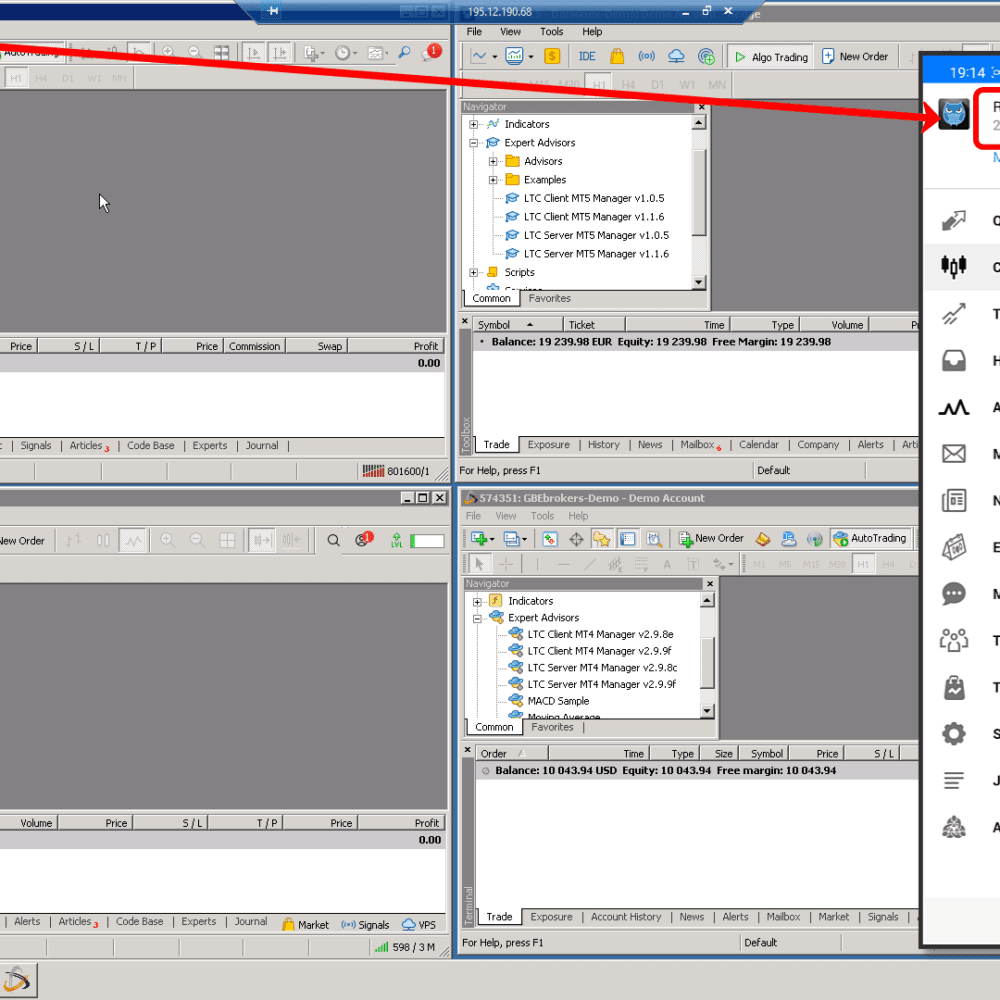Image resolution: width=1000 pixels, height=1000 pixels.
Task: Open the Signals radio icon in MT5 toolbar
Action: point(646,57)
